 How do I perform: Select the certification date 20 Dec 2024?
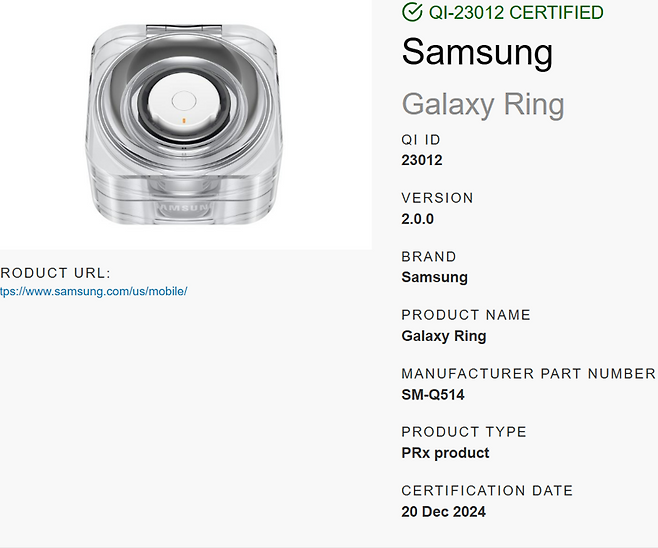coord(443,512)
